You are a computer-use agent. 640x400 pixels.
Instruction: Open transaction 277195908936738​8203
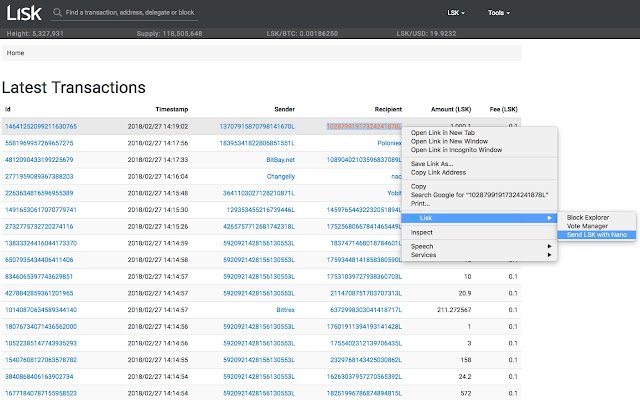[39, 177]
